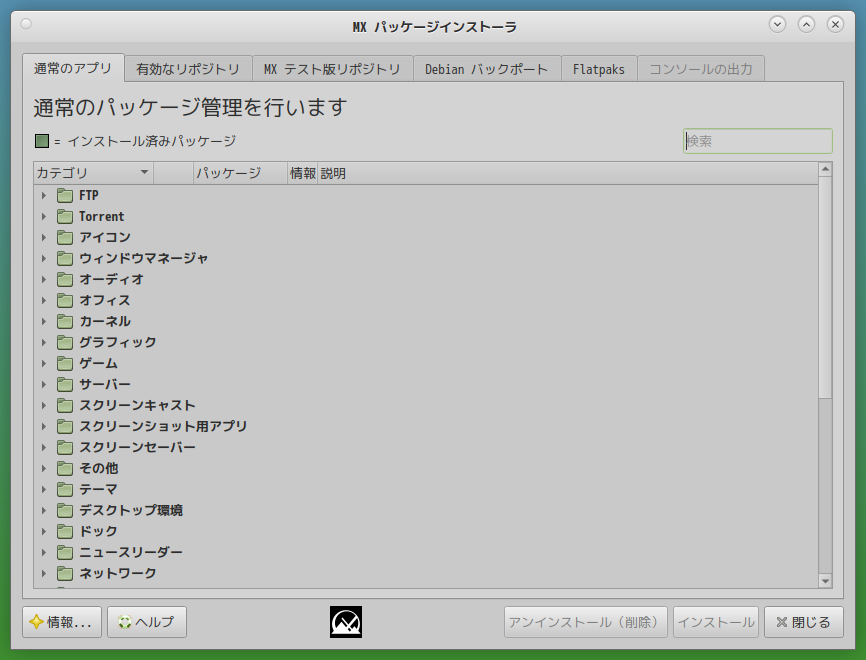
Task: Click the オーディオ folder icon
Action: [65, 279]
